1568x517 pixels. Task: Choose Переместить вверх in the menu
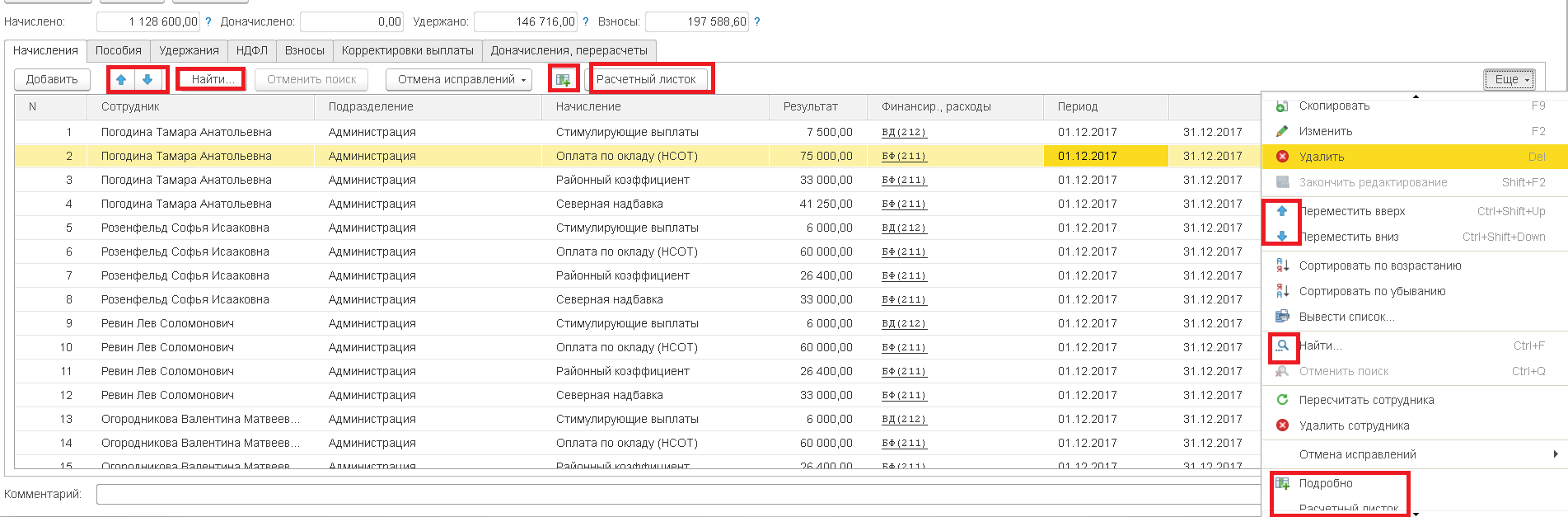coord(1415,211)
